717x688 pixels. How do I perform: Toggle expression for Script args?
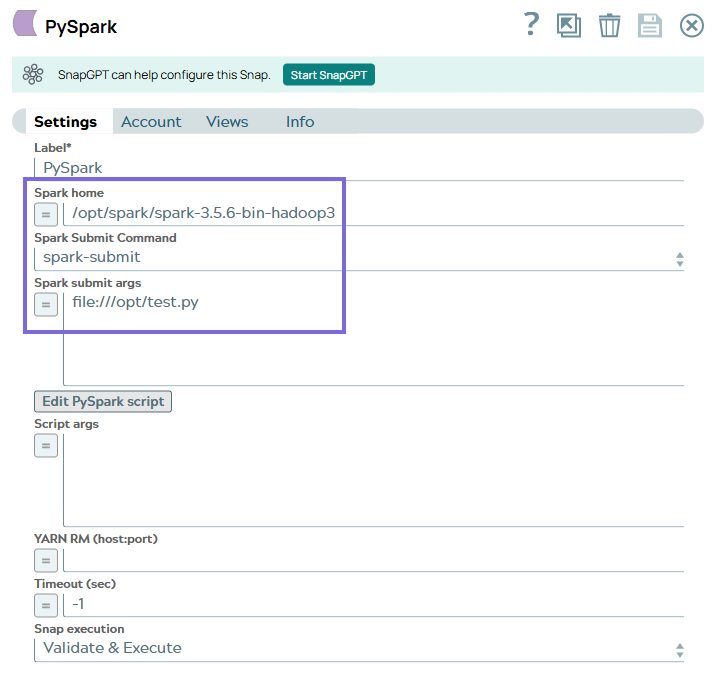[46, 445]
